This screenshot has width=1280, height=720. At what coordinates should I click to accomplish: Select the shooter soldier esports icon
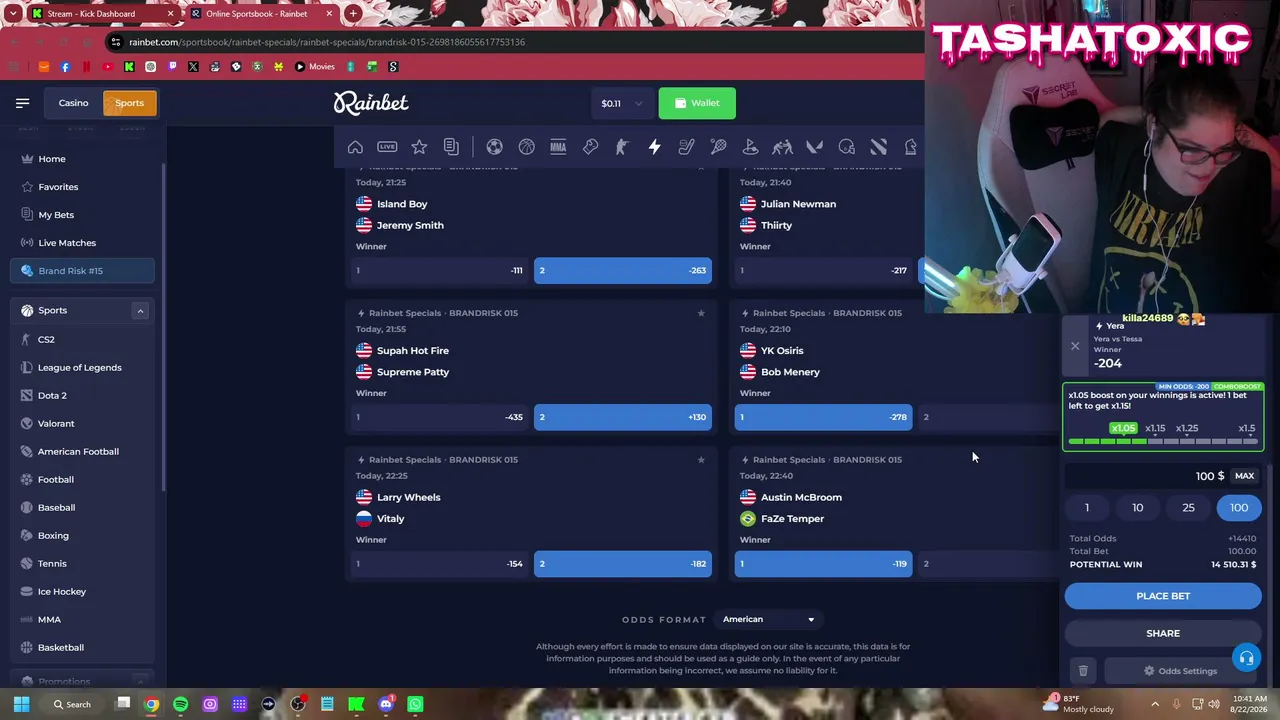(622, 147)
